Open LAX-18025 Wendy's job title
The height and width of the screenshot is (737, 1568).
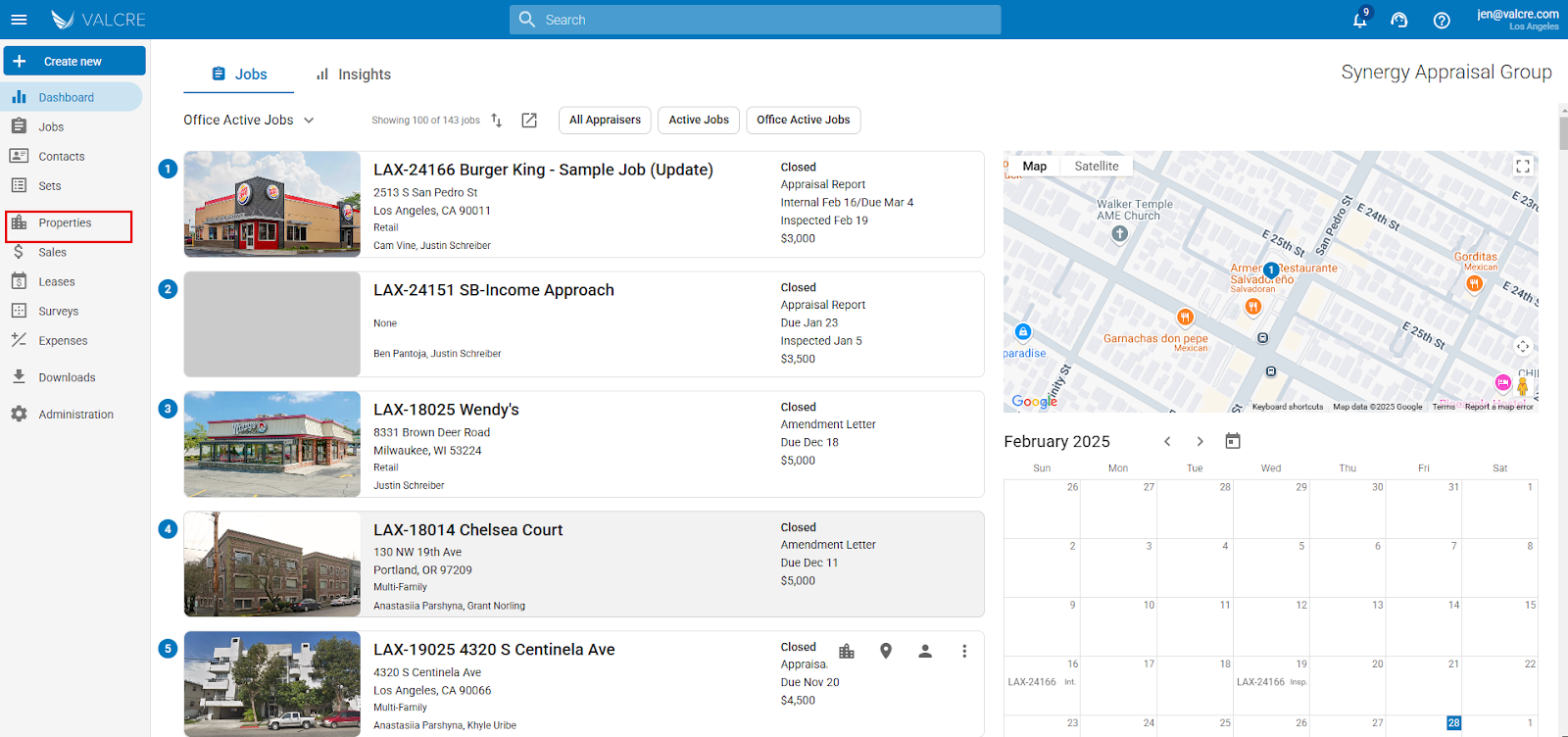point(446,410)
